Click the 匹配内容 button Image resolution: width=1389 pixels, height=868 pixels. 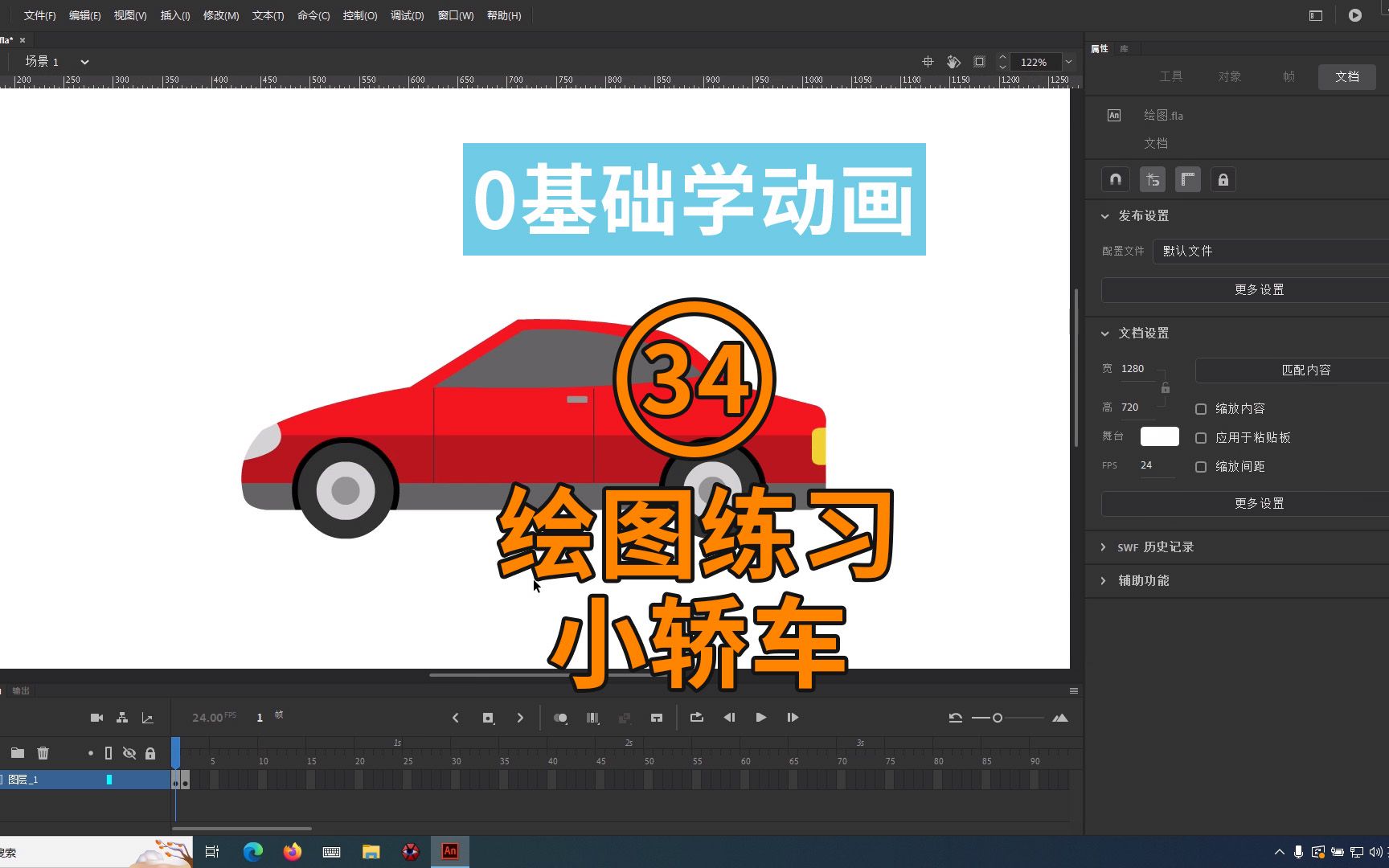pyautogui.click(x=1305, y=370)
